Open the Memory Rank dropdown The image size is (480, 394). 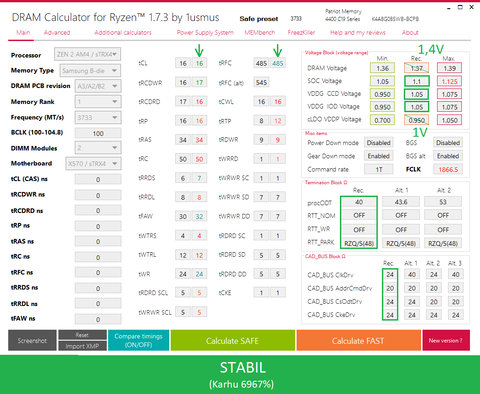tap(98, 101)
